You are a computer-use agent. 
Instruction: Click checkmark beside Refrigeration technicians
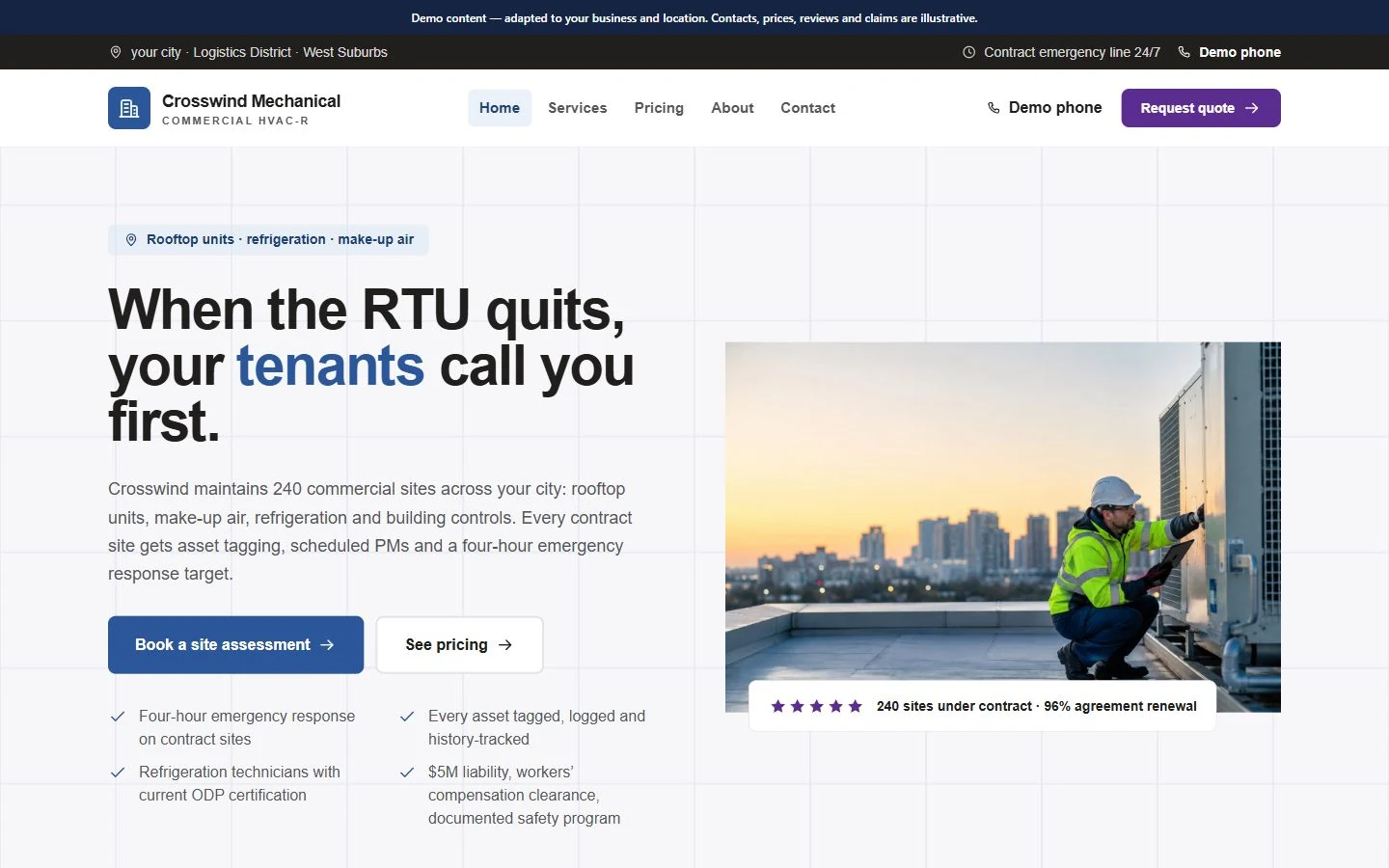pos(118,773)
